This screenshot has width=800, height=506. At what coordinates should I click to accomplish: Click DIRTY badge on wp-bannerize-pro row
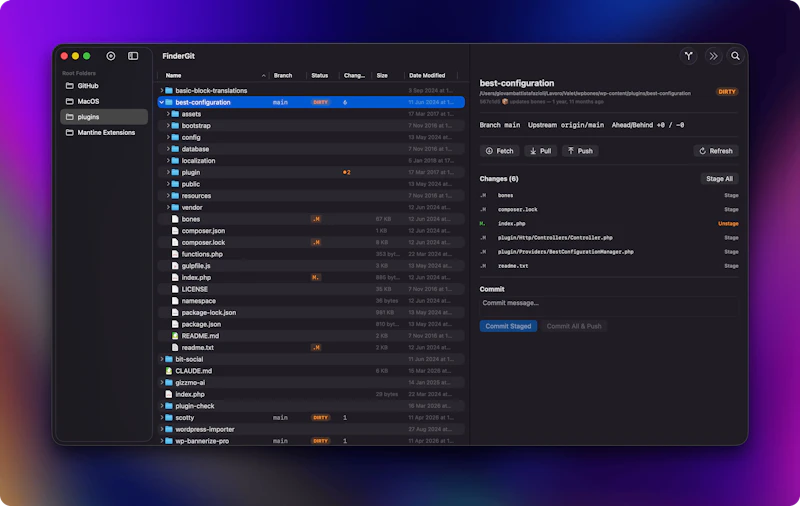click(320, 441)
